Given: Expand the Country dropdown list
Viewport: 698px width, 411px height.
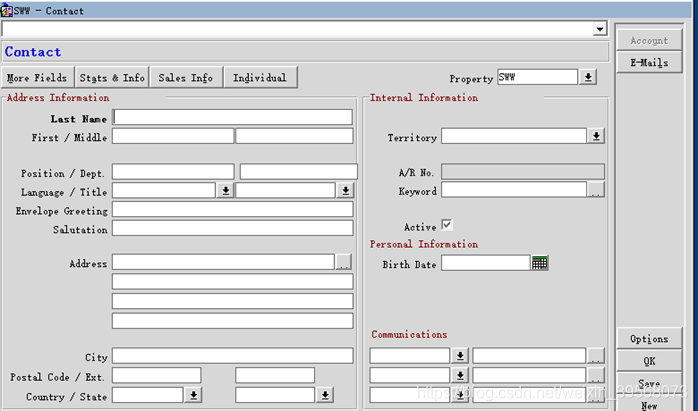Looking at the screenshot, I should (193, 395).
